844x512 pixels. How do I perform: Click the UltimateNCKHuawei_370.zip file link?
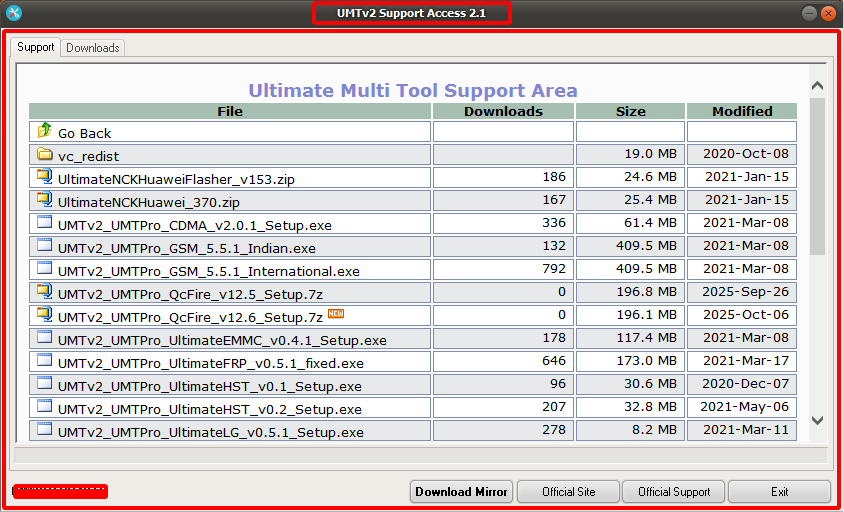(148, 202)
